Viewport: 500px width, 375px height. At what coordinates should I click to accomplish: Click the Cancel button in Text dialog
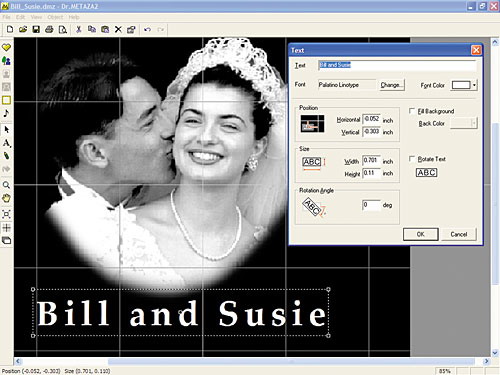(x=459, y=234)
